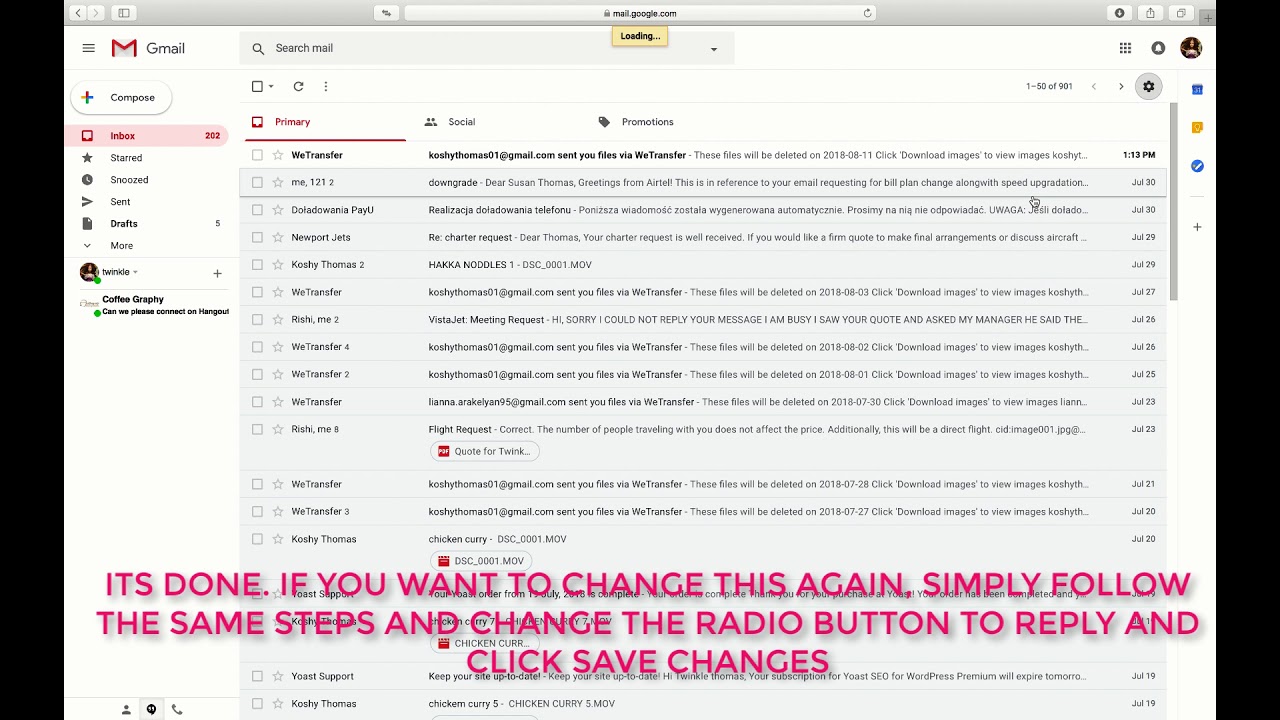Screen dimensions: 1280x720
Task: Open the Realizacja doładowania telefonu email
Action: coord(703,210)
